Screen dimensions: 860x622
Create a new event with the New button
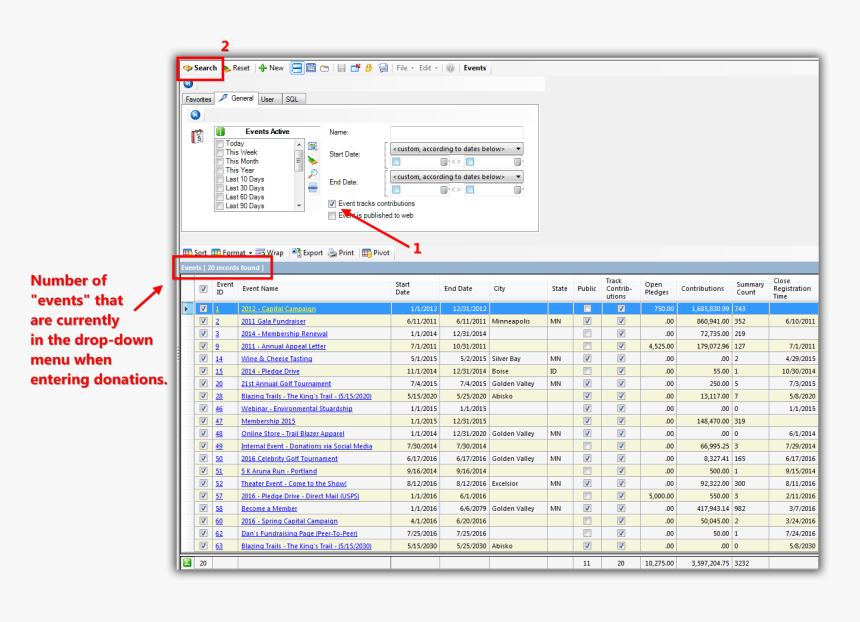270,68
